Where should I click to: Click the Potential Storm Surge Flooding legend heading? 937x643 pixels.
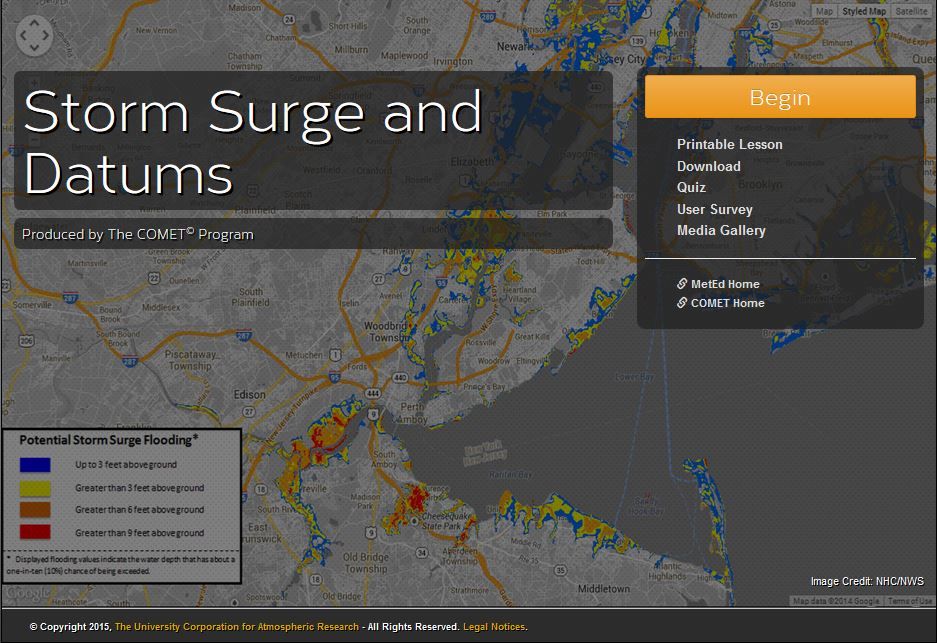(108, 440)
